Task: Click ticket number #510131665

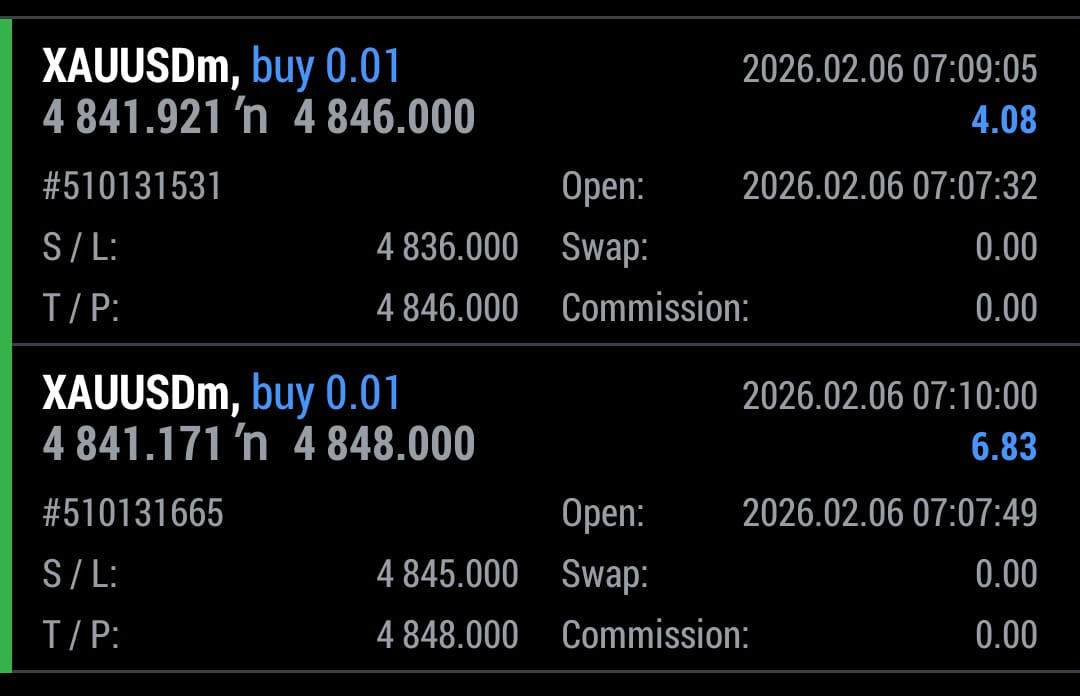Action: point(133,514)
